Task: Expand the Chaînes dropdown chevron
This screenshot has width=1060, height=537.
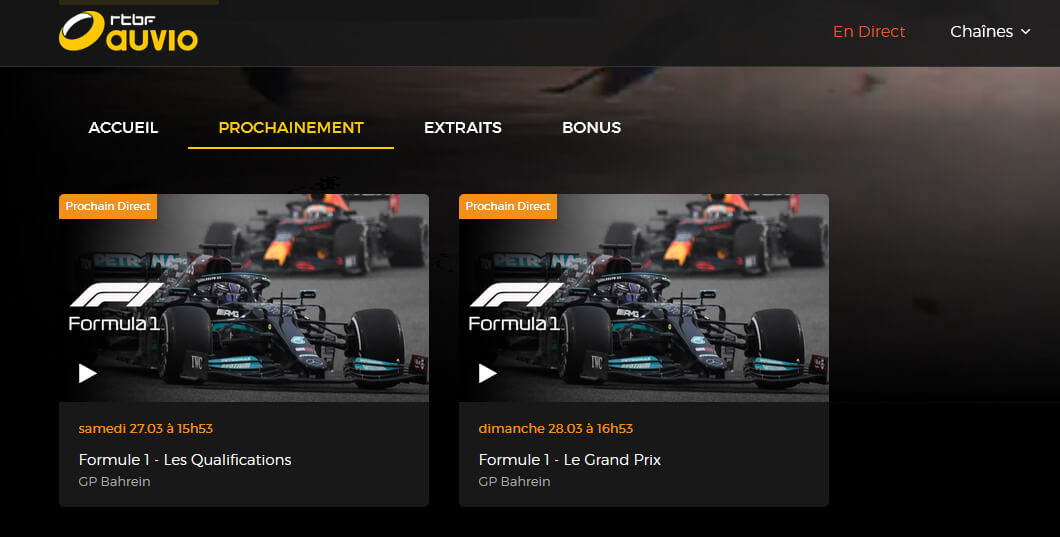Action: [1026, 32]
